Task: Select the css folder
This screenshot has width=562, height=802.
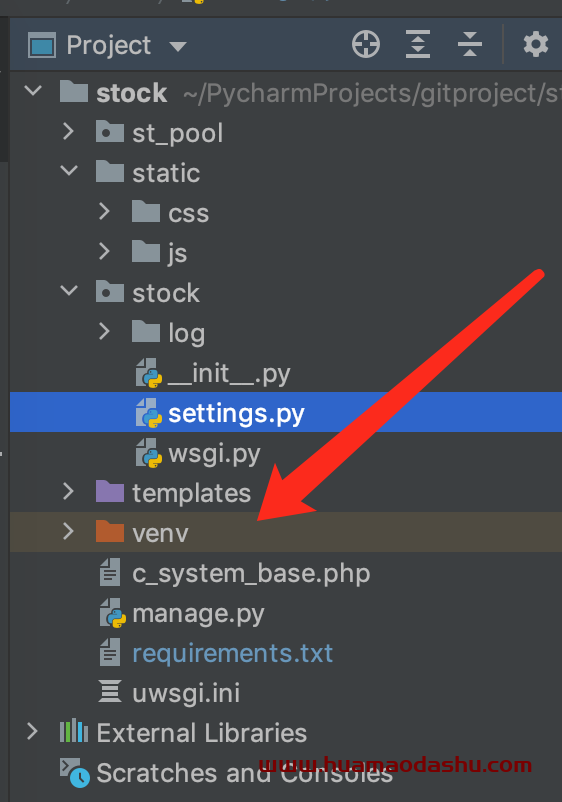Action: (188, 213)
